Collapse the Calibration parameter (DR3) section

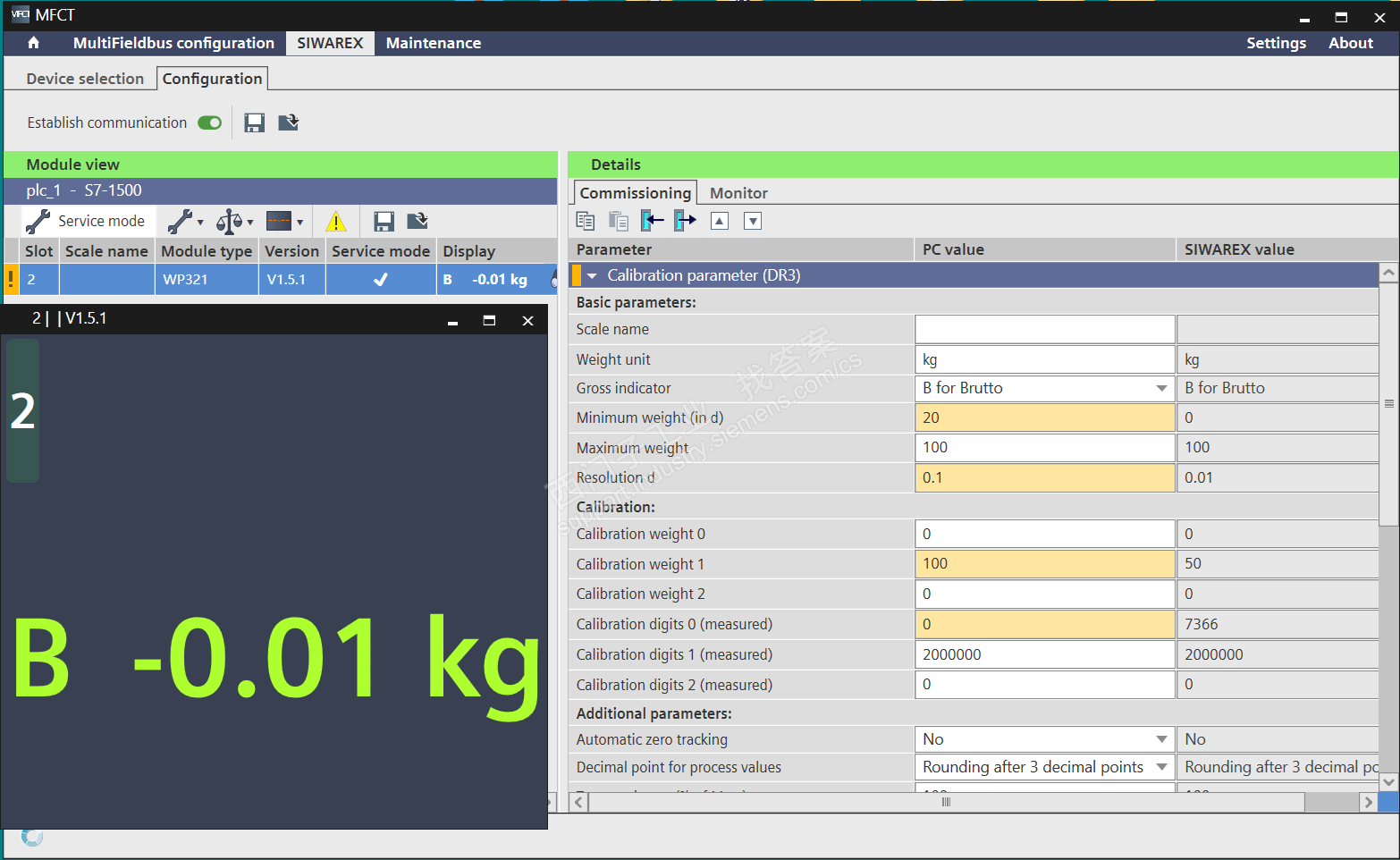[592, 275]
